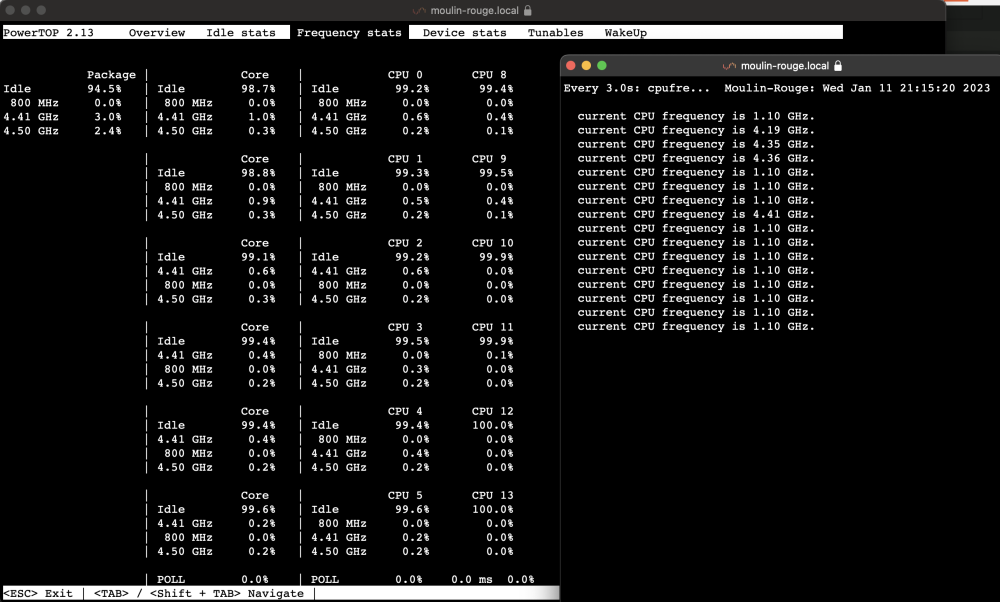
Task: Select the CPU 8 column header
Action: 489,75
